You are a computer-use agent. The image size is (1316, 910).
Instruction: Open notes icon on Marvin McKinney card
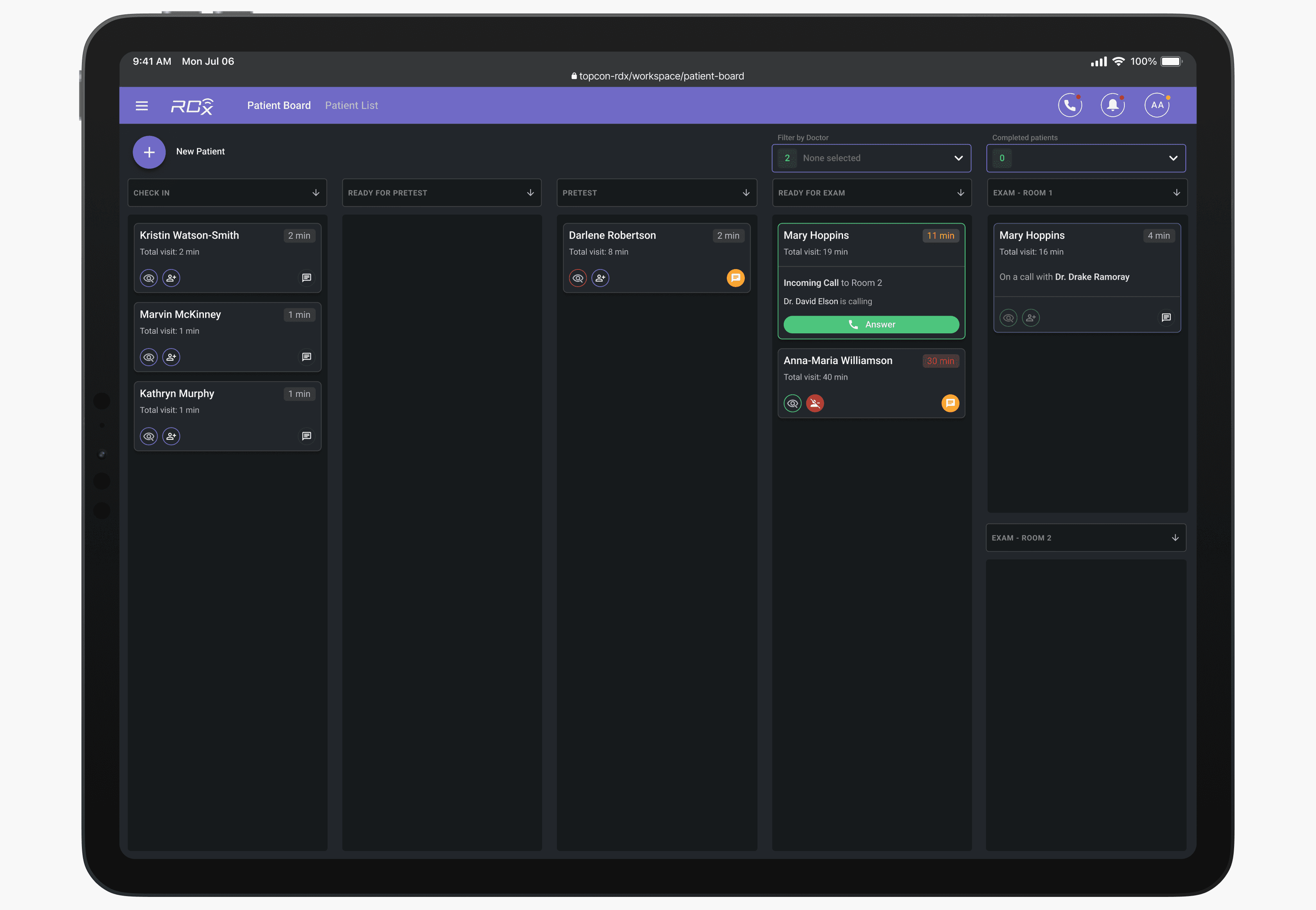[307, 357]
